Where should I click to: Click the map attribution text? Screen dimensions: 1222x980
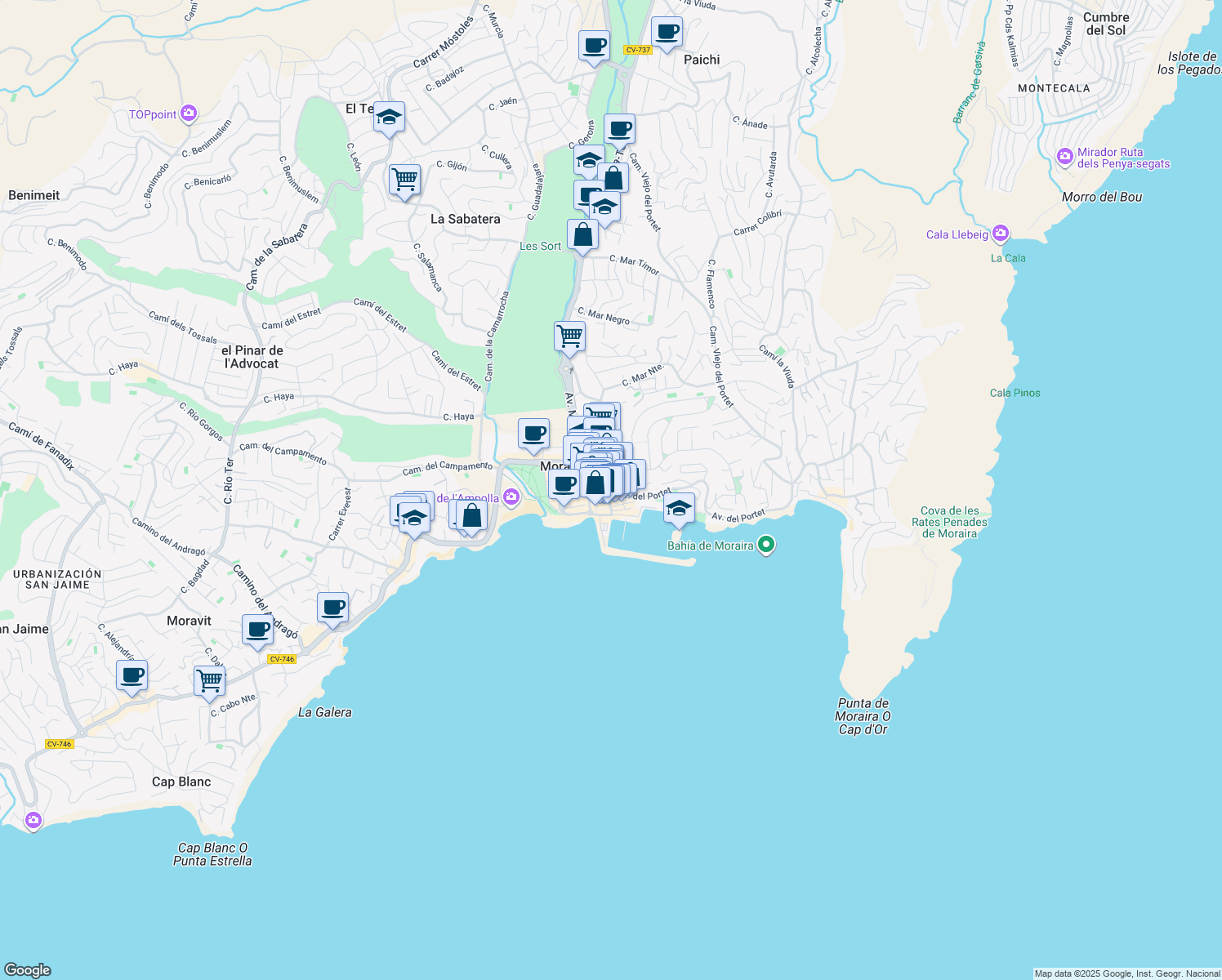coord(1125,973)
